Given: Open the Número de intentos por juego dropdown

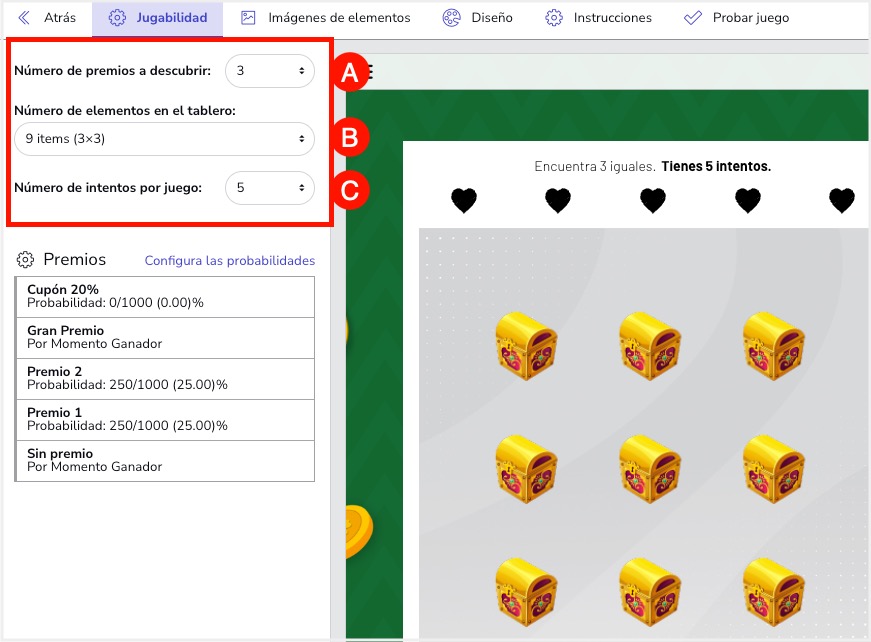Looking at the screenshot, I should 270,188.
